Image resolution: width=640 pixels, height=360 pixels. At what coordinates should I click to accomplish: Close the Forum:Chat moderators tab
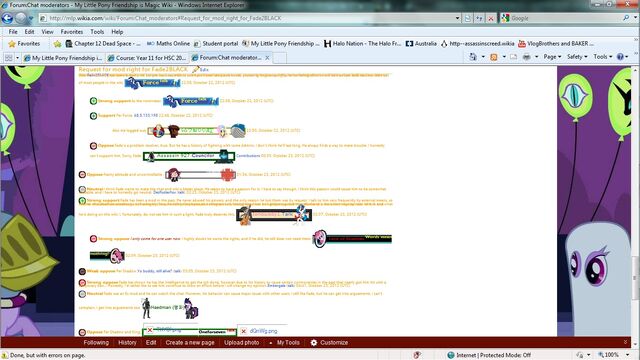(x=267, y=58)
